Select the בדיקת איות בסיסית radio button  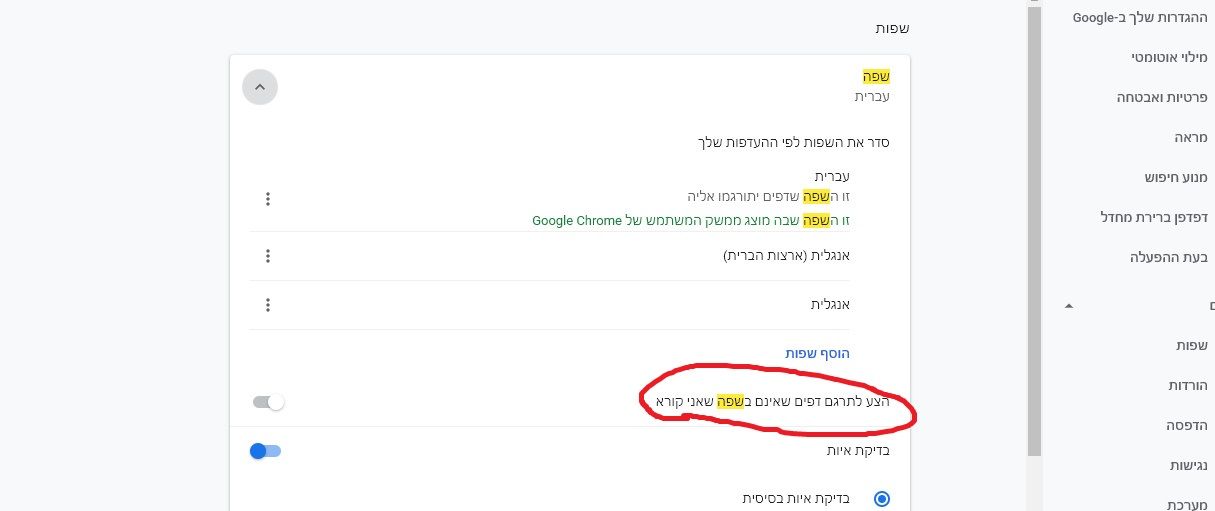(881, 498)
